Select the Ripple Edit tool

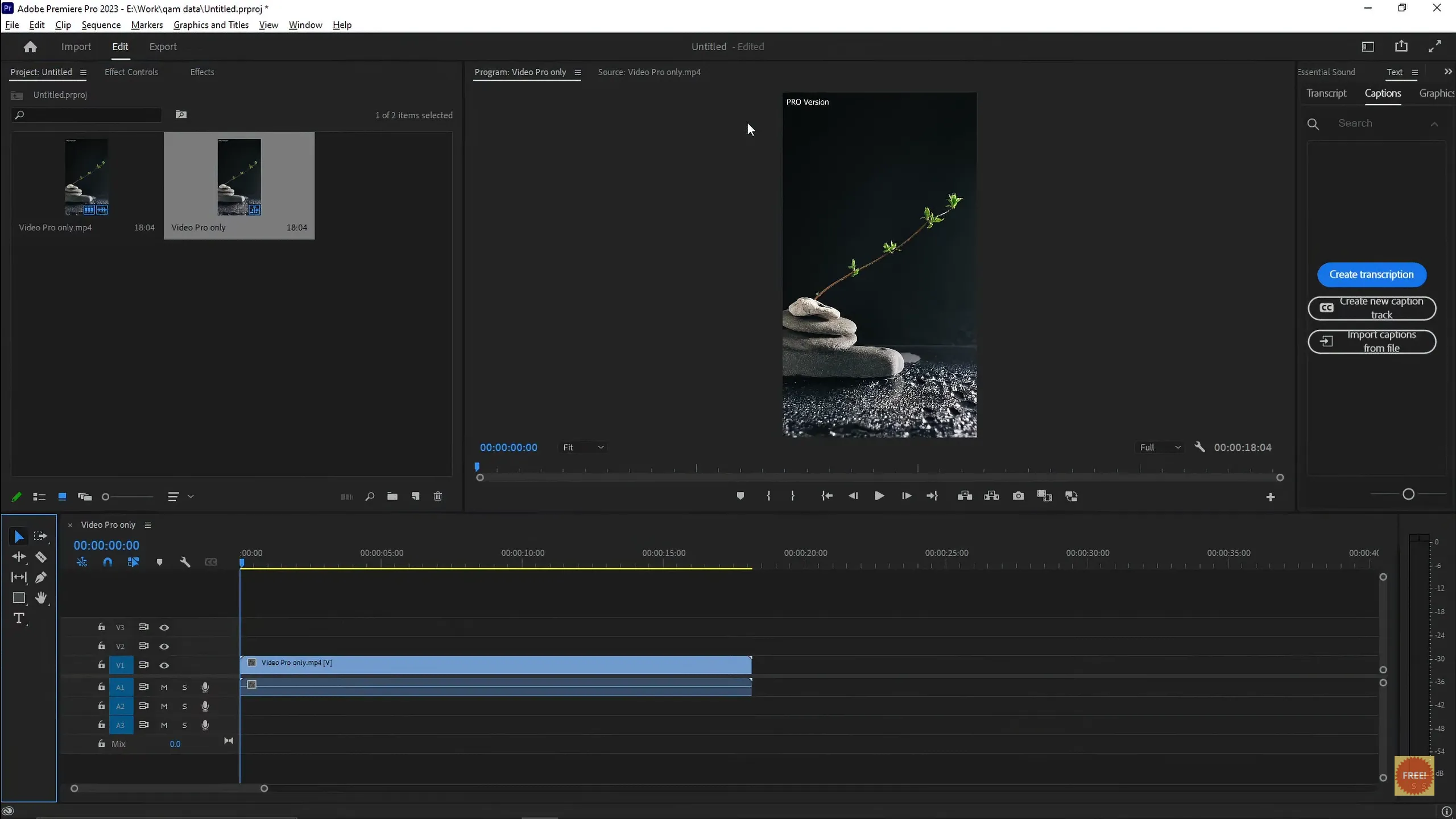pyautogui.click(x=19, y=557)
